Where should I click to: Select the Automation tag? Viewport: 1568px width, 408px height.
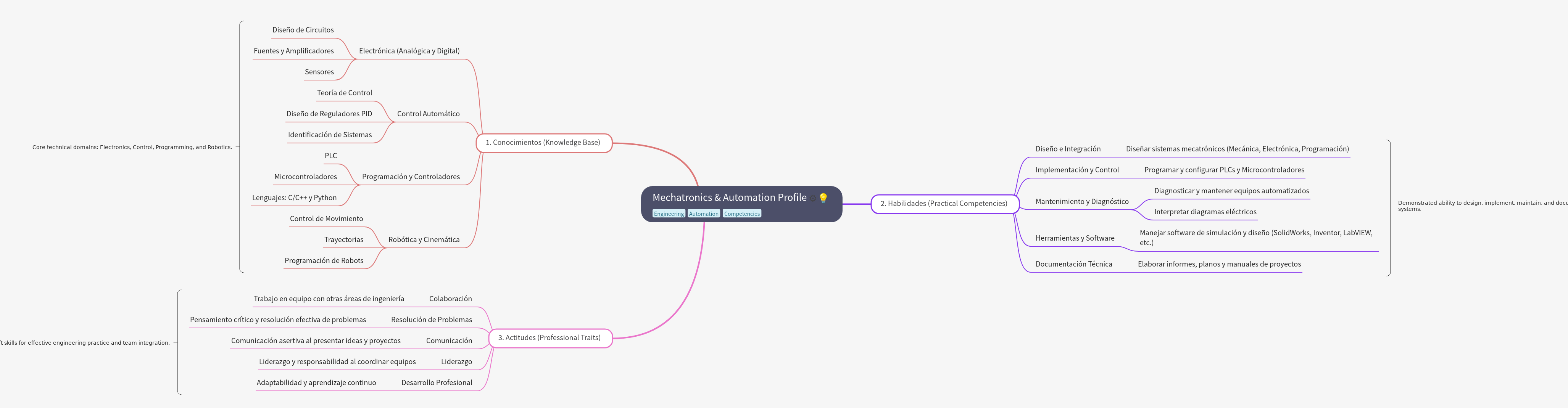pyautogui.click(x=704, y=214)
